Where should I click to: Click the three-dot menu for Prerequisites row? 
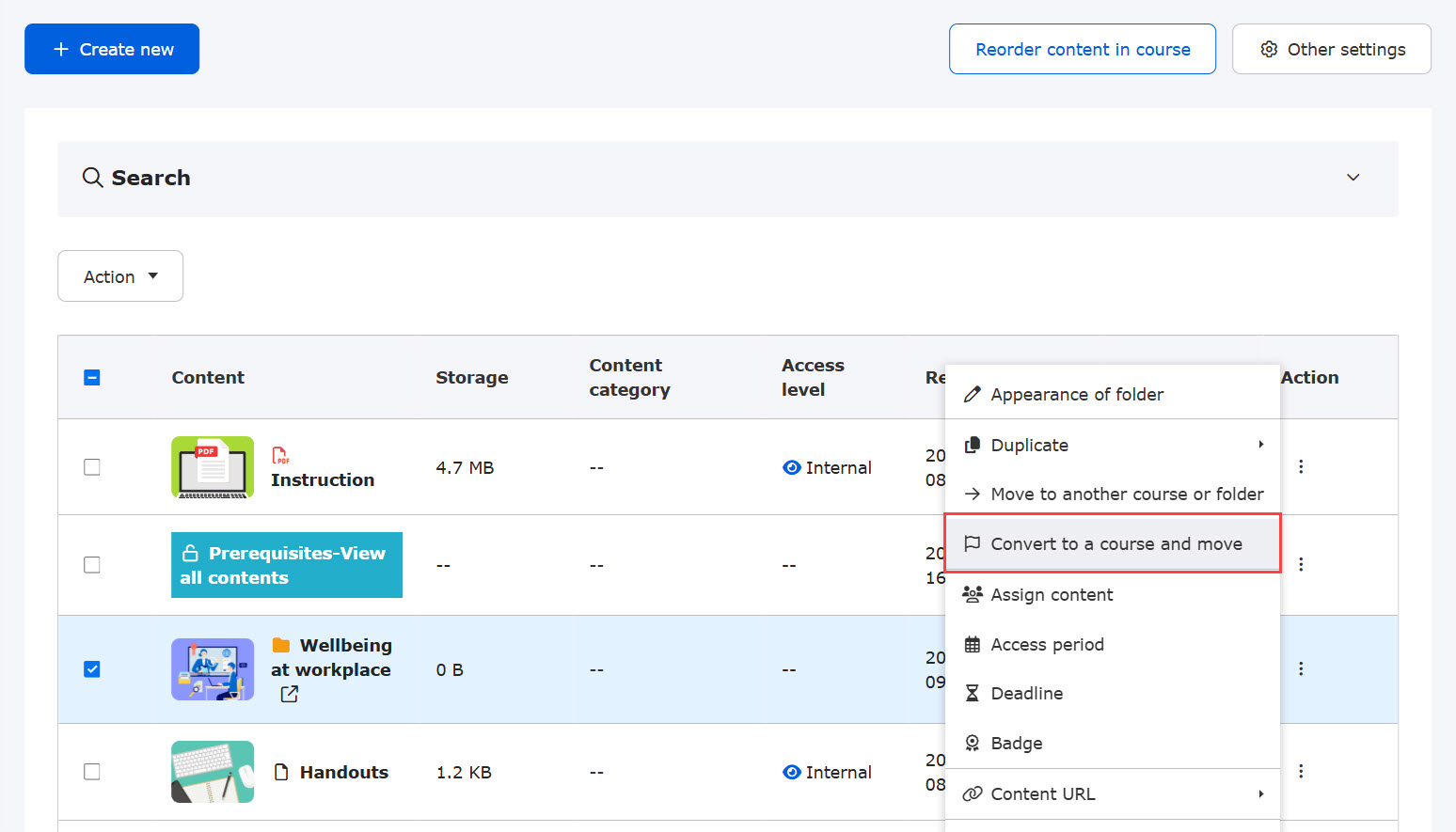tap(1301, 564)
